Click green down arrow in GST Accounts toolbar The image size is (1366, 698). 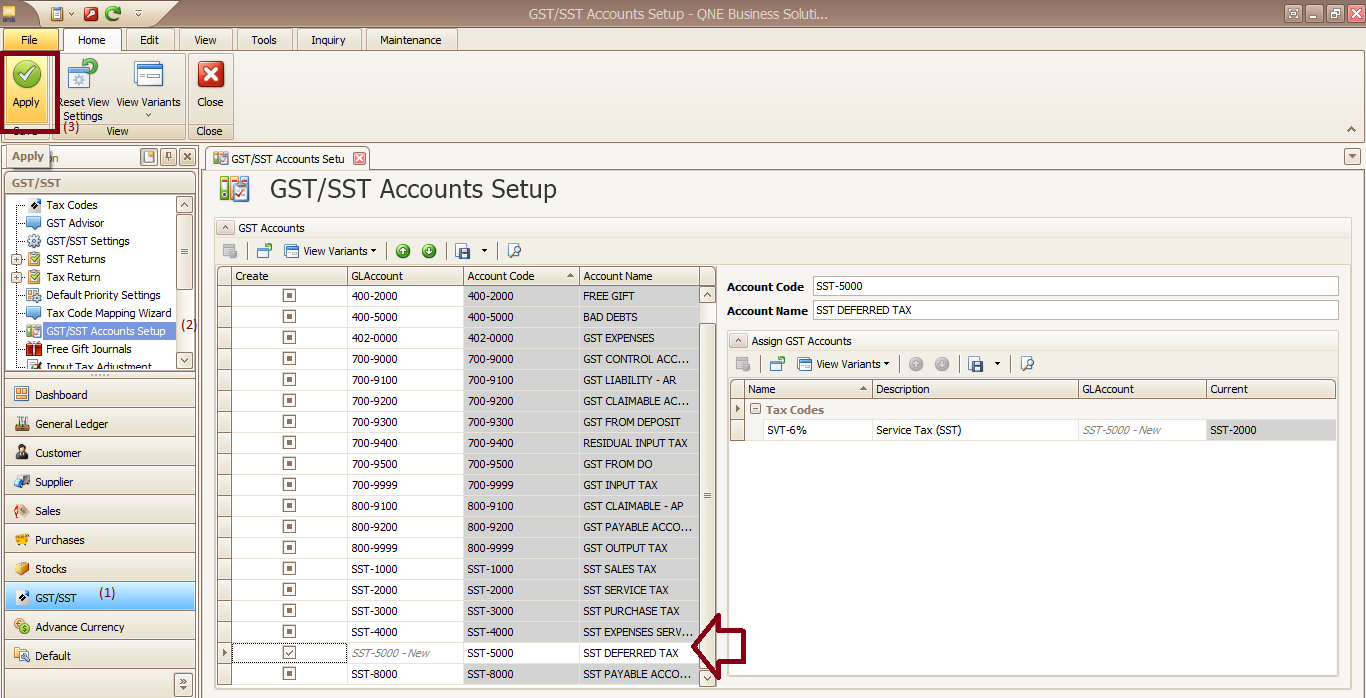click(x=429, y=251)
